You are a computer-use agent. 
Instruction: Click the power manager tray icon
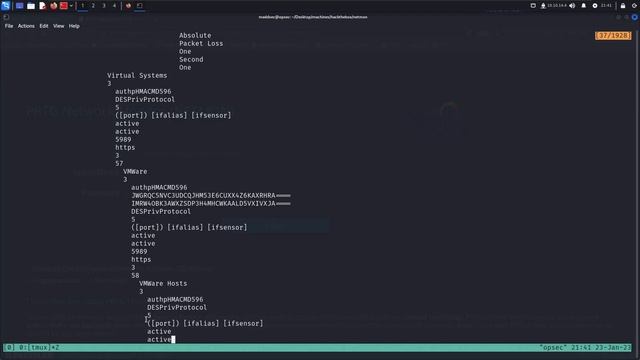[595, 6]
